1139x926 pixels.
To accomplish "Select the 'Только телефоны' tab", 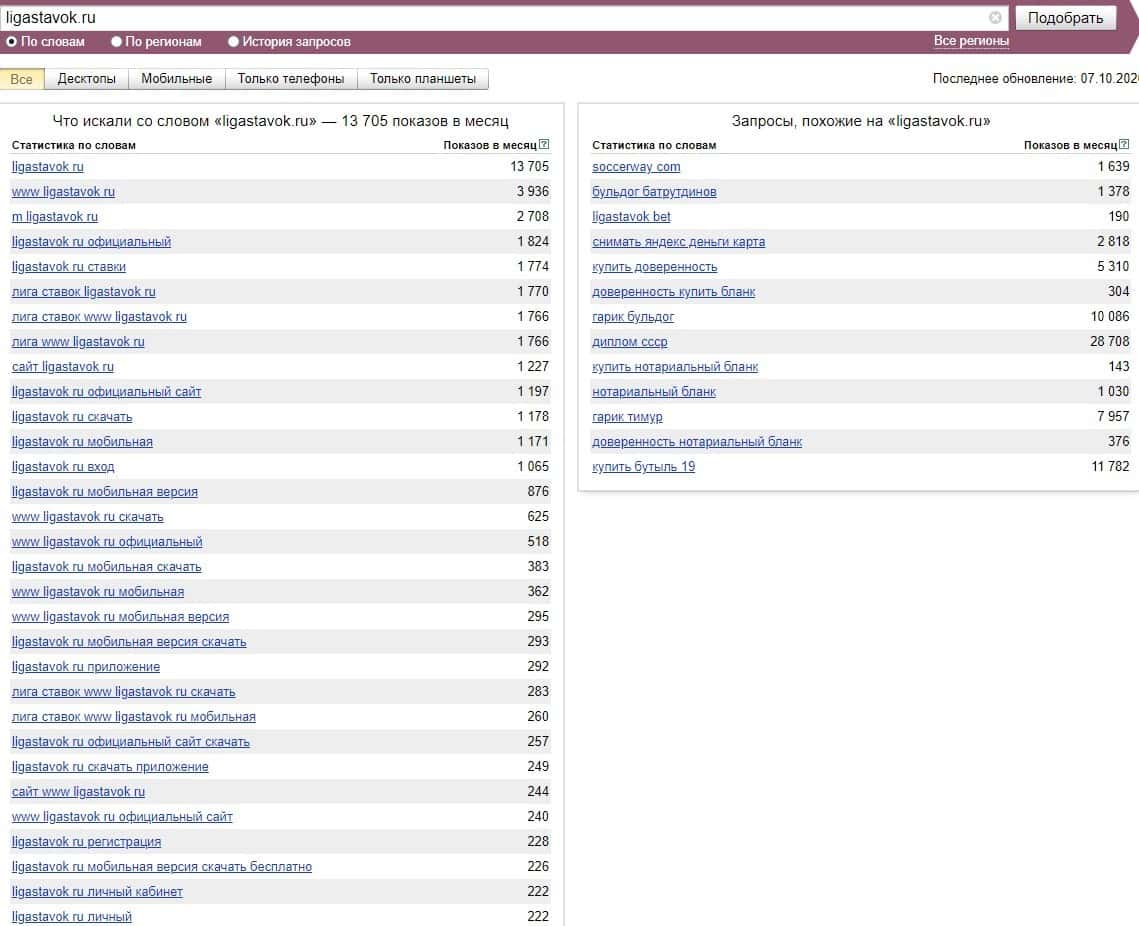I will [291, 79].
